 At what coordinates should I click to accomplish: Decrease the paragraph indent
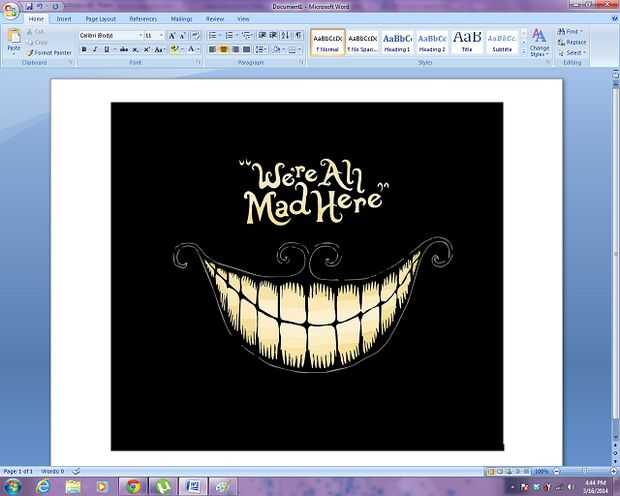[262, 36]
